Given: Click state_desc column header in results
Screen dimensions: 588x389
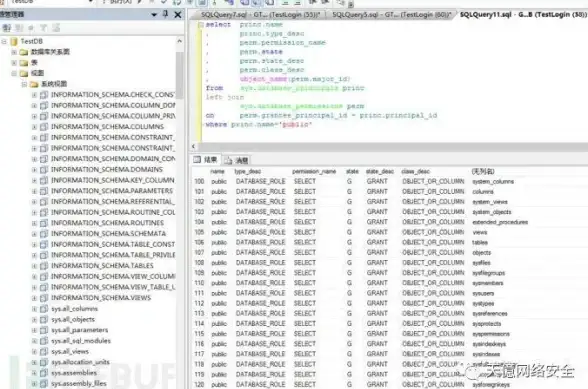Looking at the screenshot, I should click(x=380, y=171).
